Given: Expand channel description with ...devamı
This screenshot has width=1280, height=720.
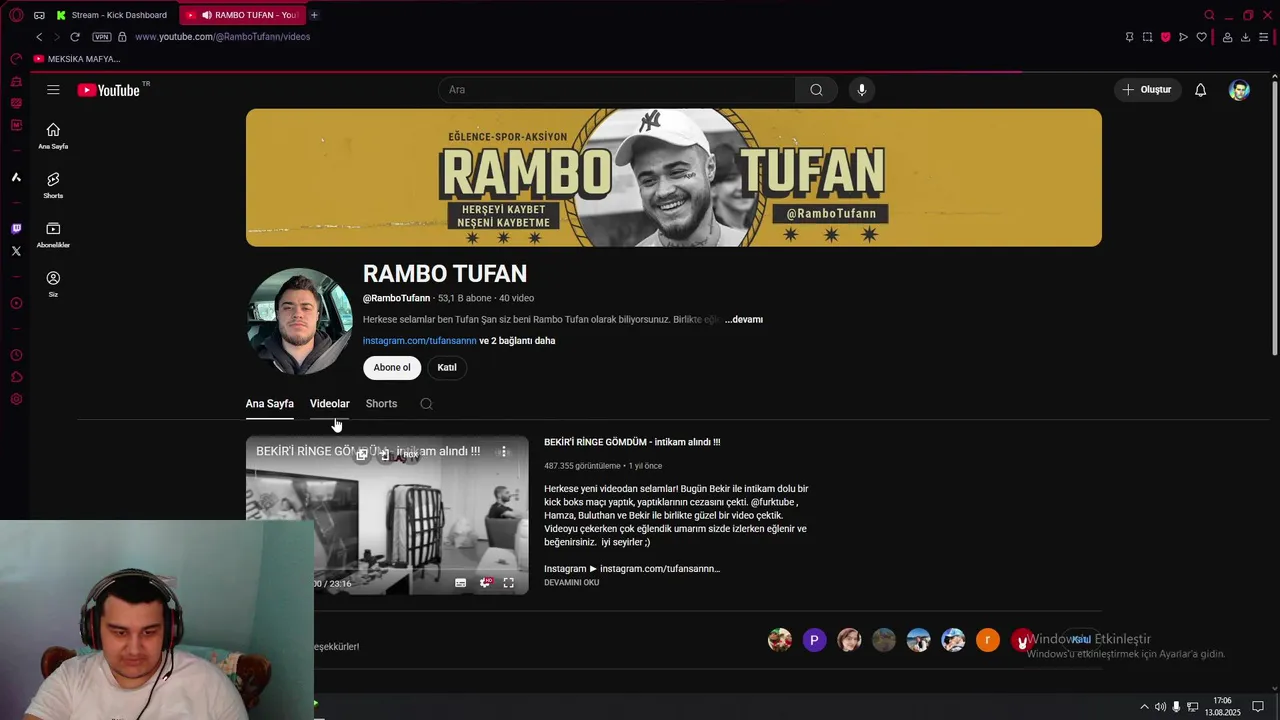Looking at the screenshot, I should (x=744, y=320).
